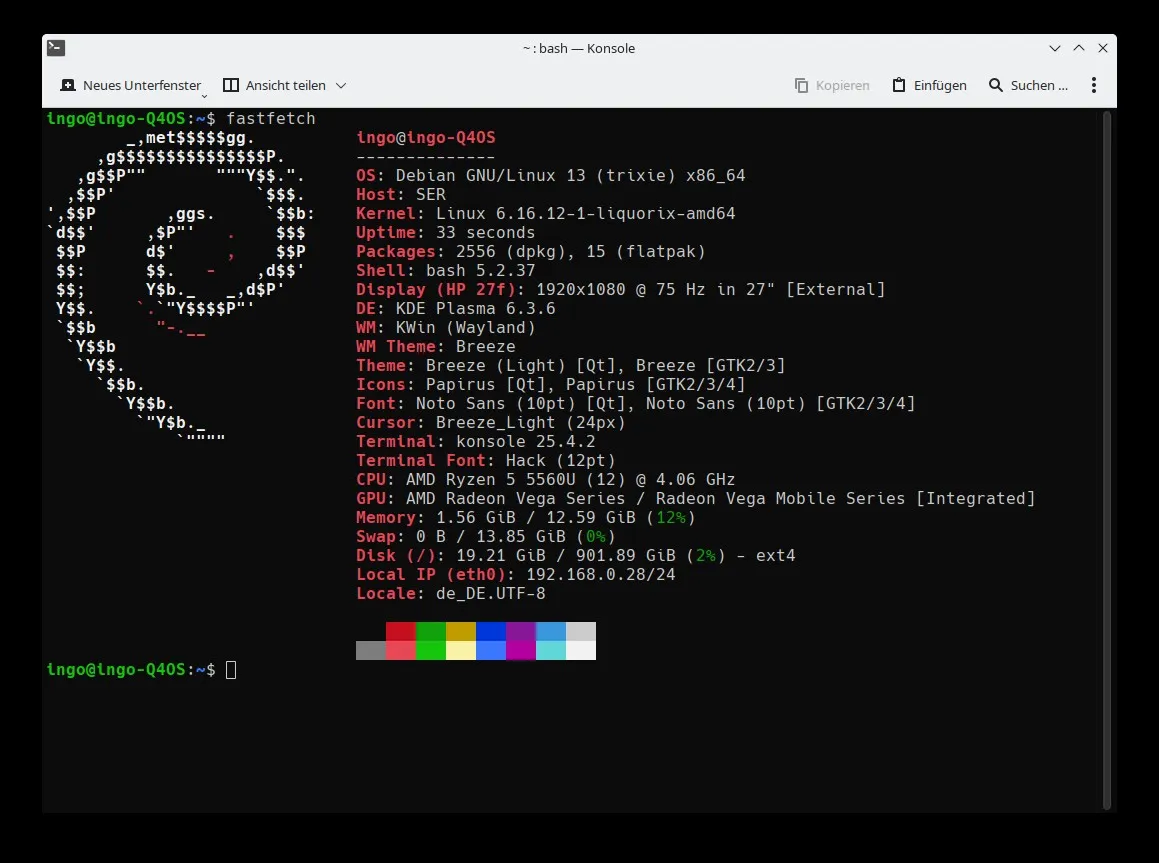This screenshot has width=1159, height=863.
Task: Minimize the Konsole window
Action: (1055, 48)
